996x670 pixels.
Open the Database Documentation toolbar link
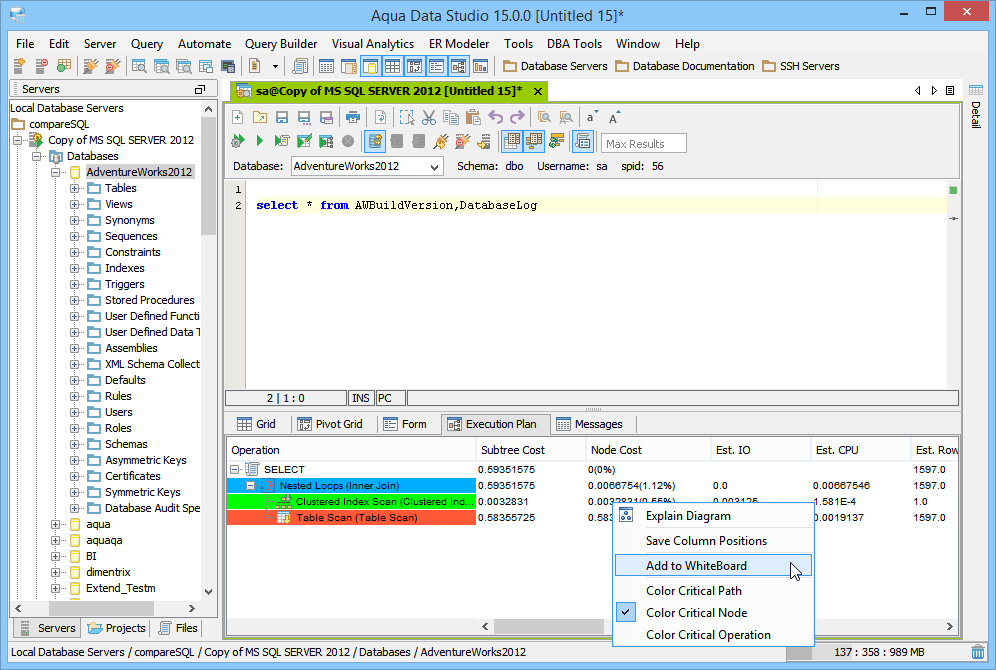(685, 66)
